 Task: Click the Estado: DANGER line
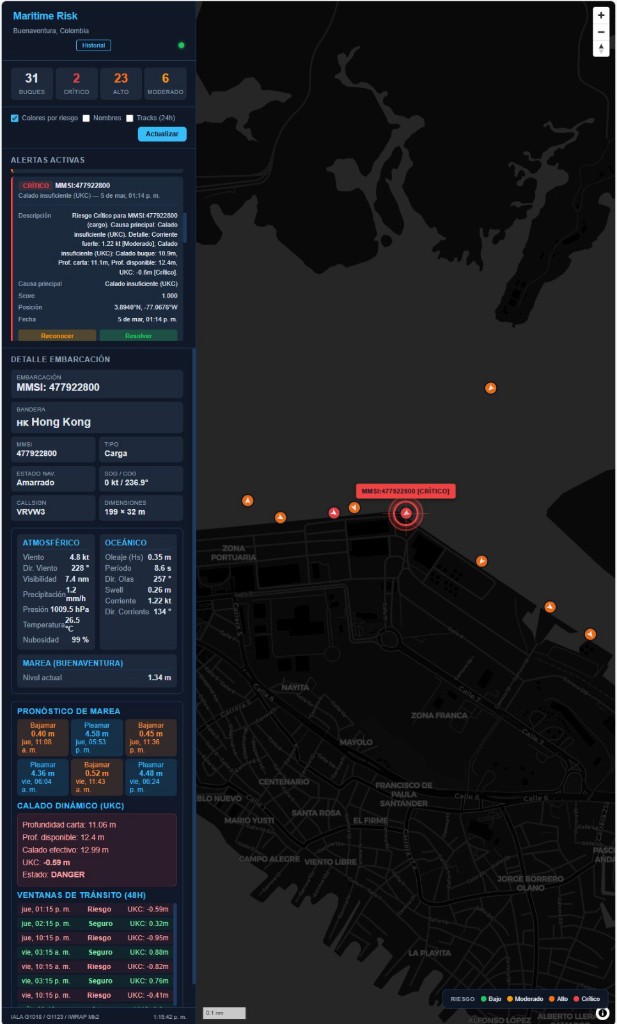click(54, 874)
